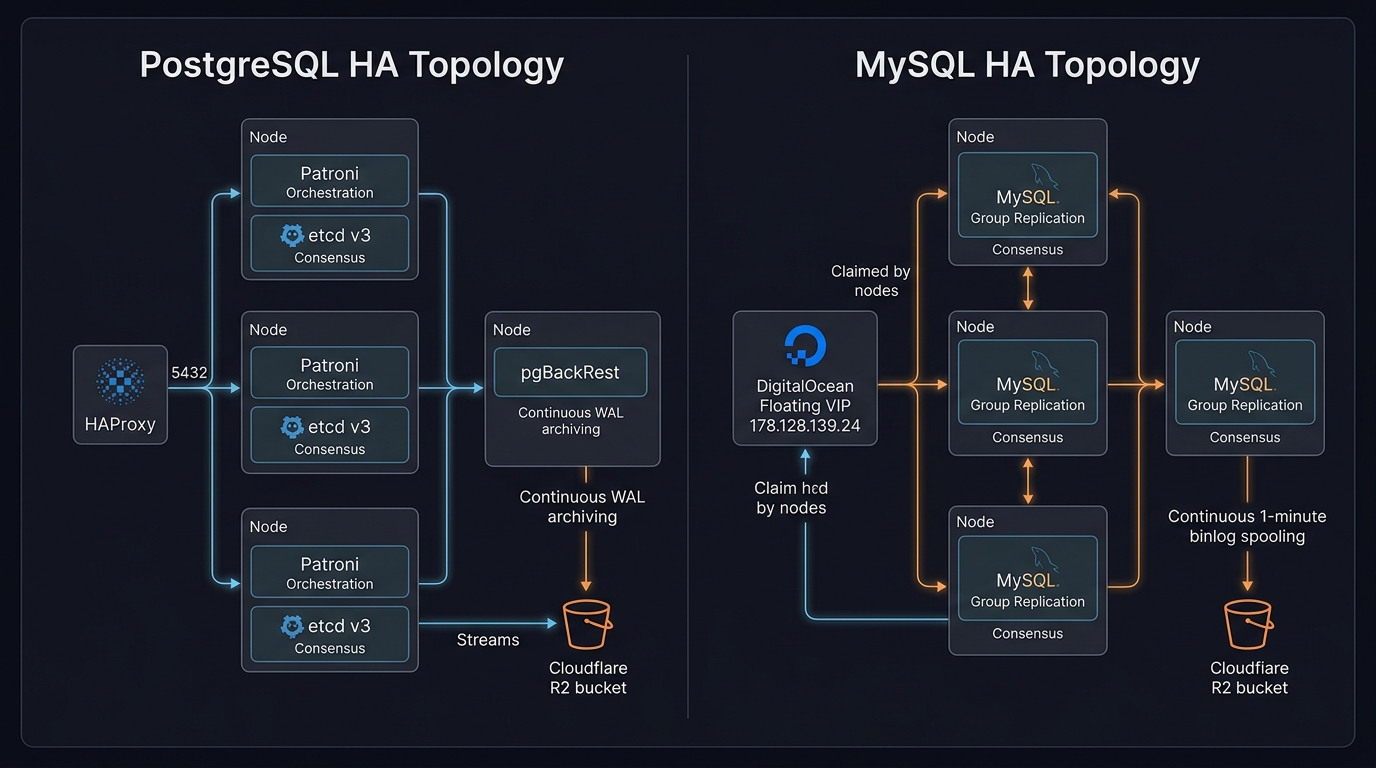Select the MySQL HA Topology heading
This screenshot has height=768, width=1376.
(x=1027, y=65)
